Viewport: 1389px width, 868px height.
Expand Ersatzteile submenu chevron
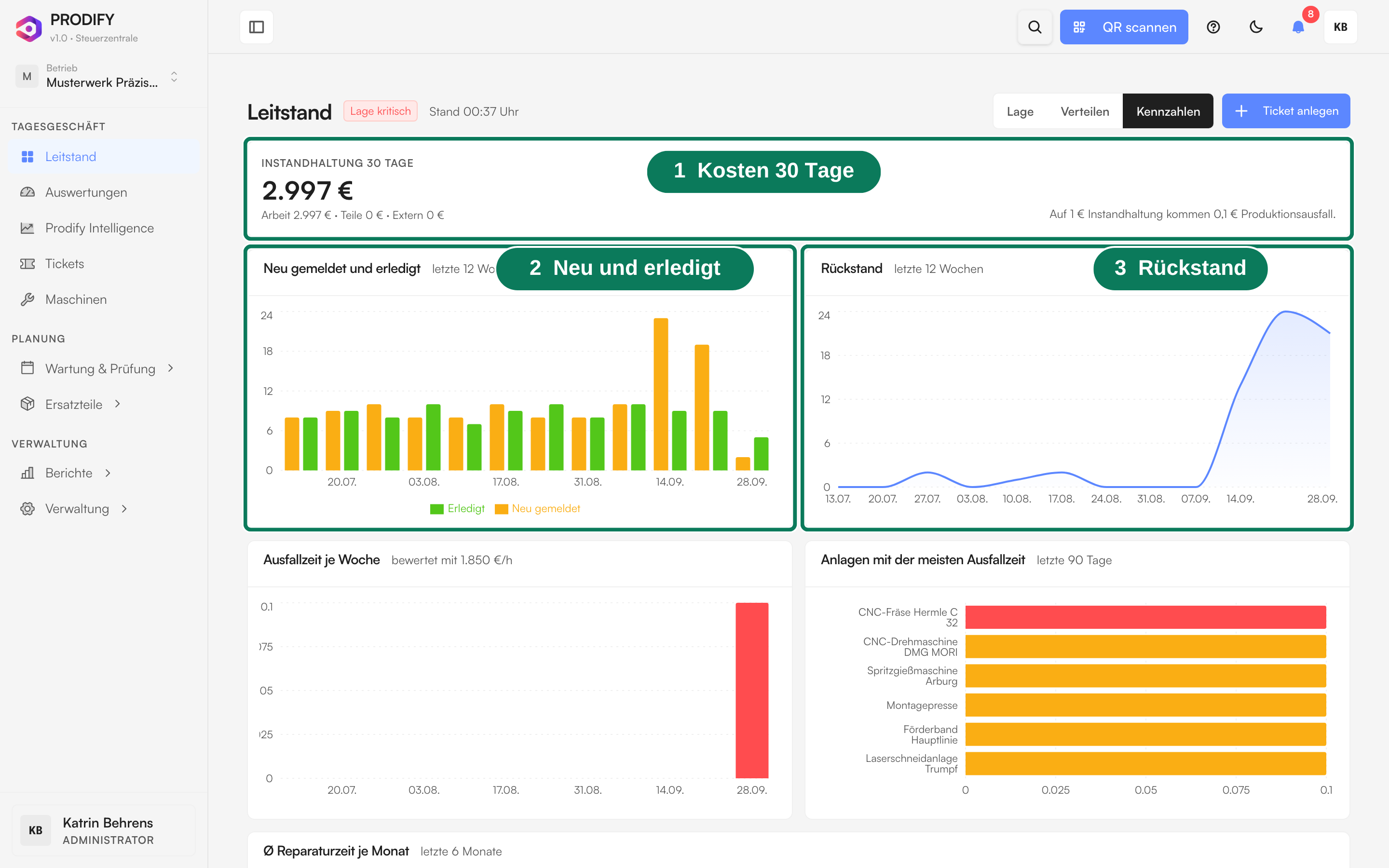(x=118, y=404)
